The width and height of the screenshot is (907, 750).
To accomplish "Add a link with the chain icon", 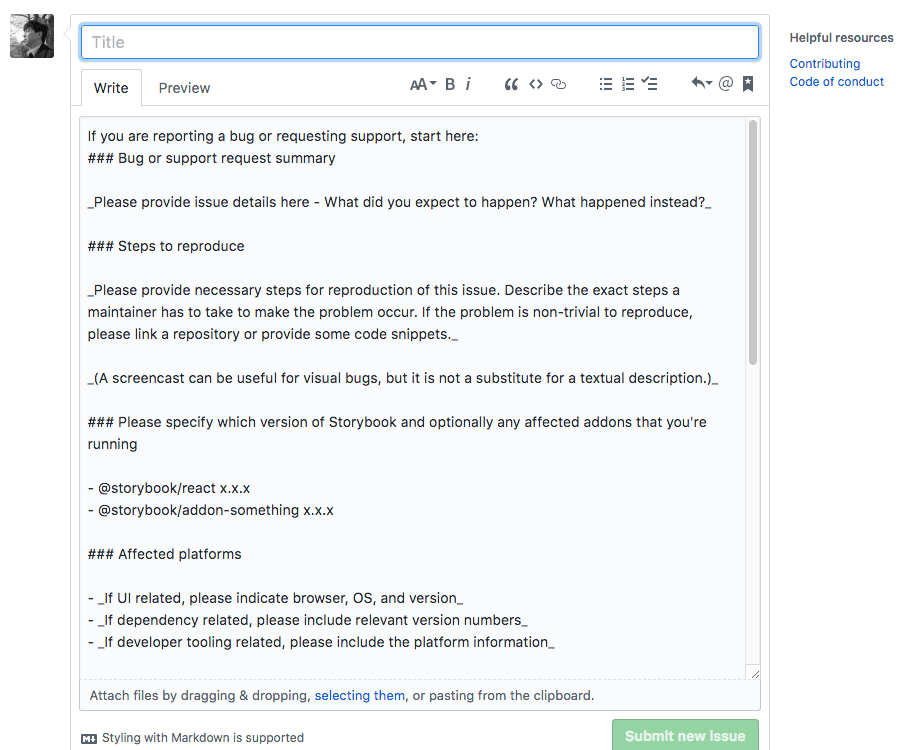I will (x=559, y=85).
